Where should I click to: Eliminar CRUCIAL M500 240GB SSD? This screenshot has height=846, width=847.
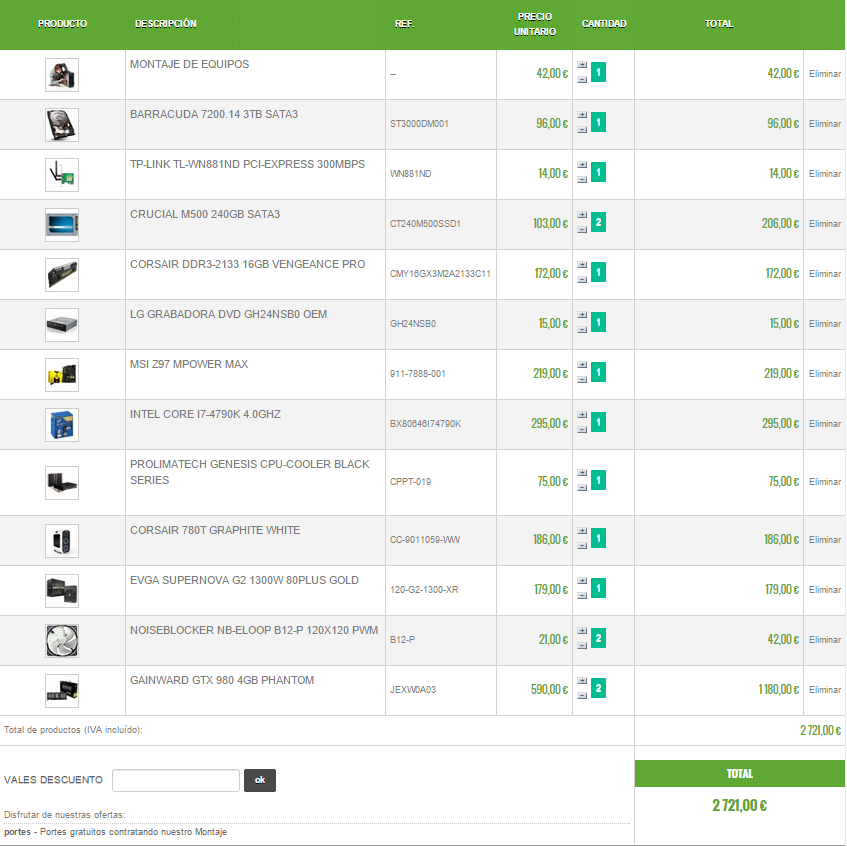pos(824,224)
